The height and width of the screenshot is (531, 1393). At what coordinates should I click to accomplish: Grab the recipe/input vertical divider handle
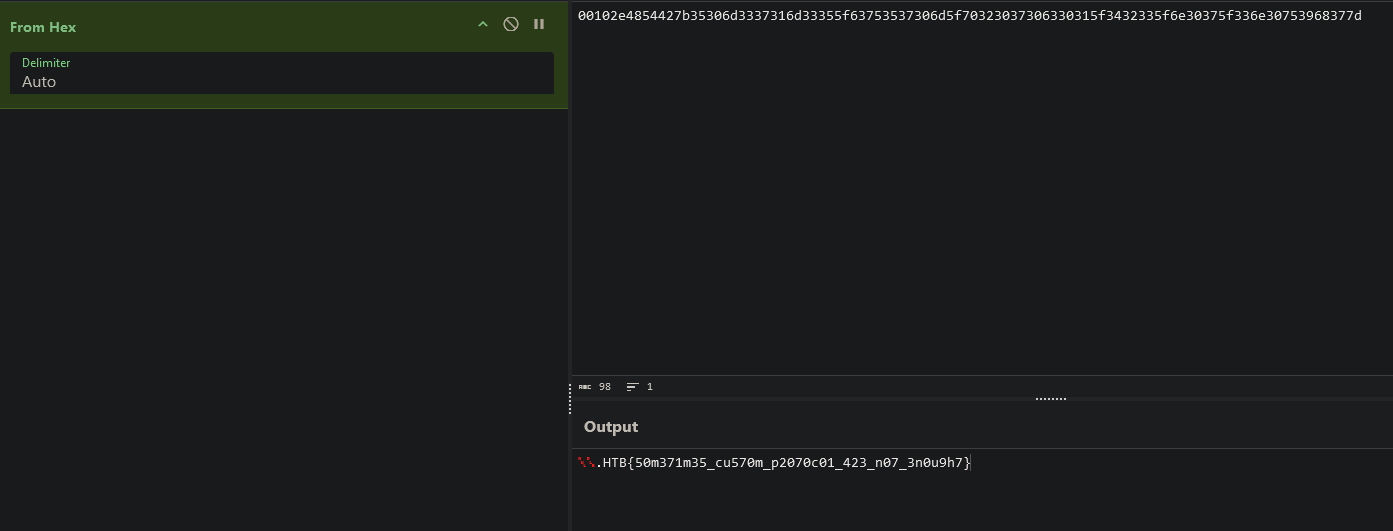coord(570,398)
